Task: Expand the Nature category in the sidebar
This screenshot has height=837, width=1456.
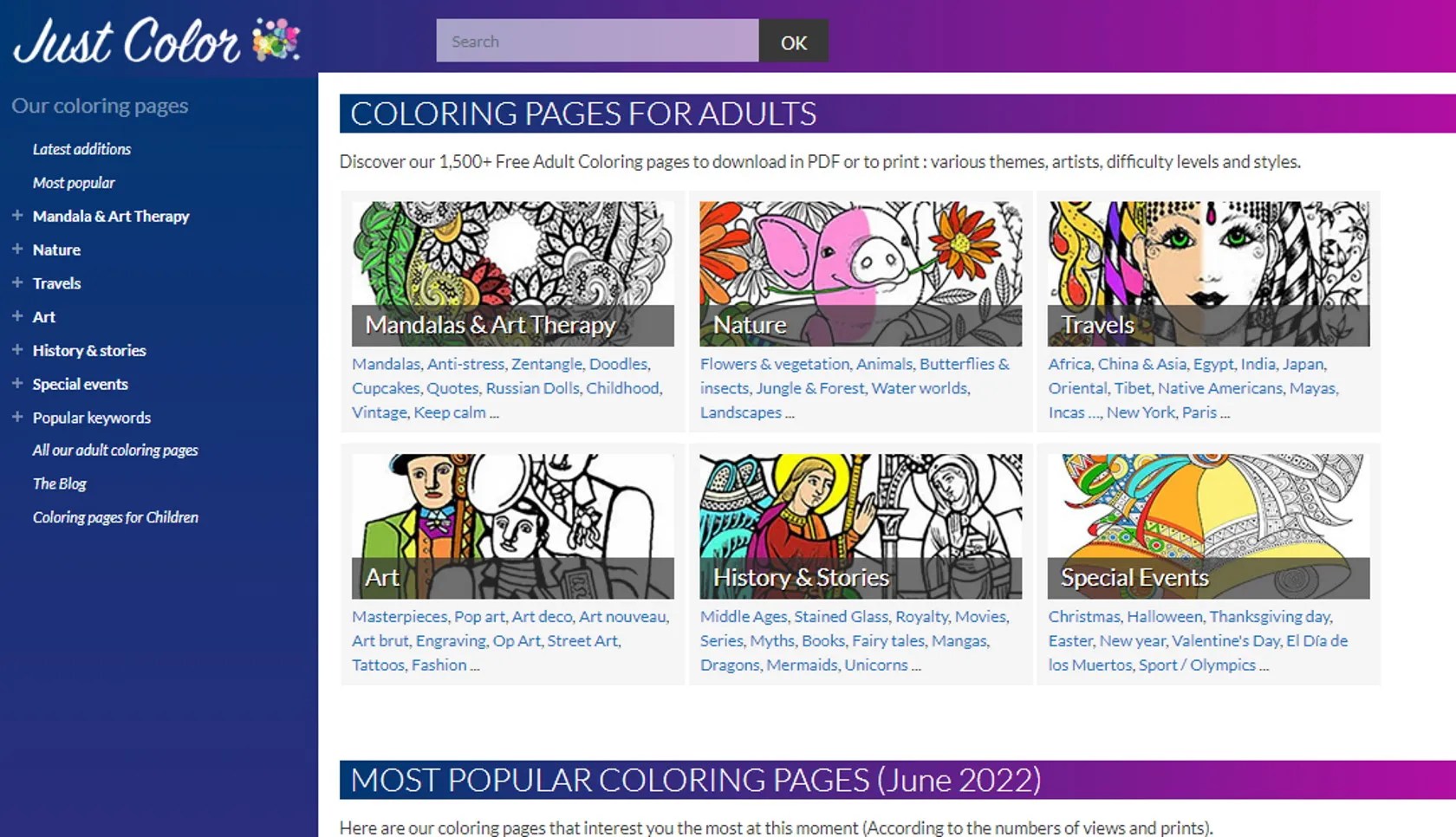Action: tap(17, 250)
